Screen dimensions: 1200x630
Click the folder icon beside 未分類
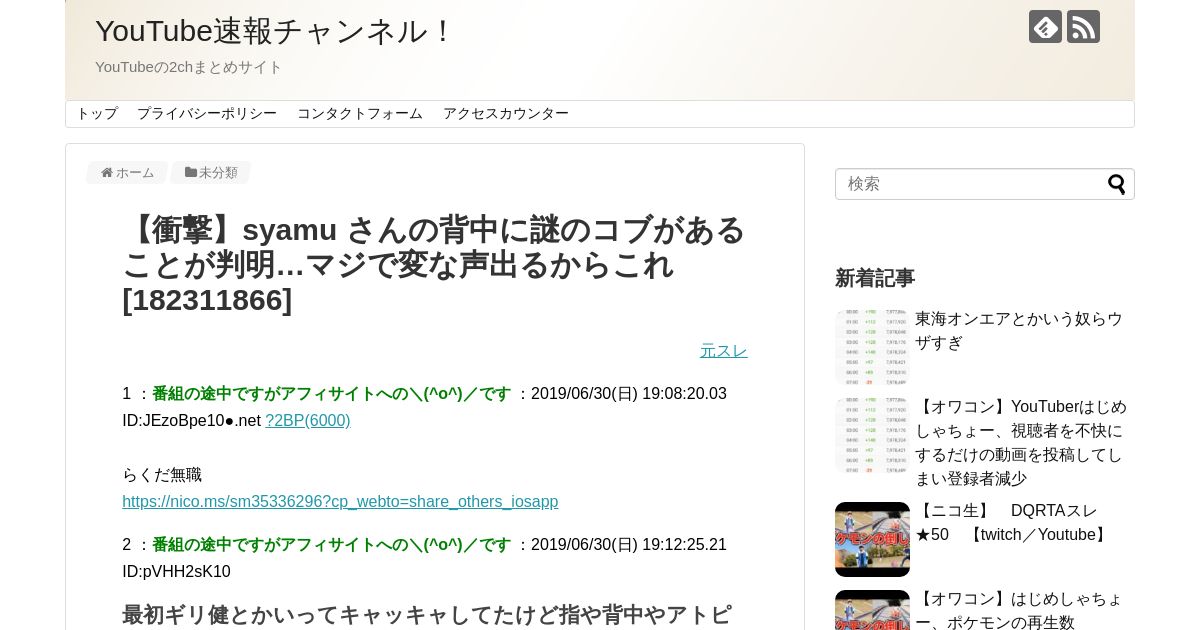click(x=191, y=173)
